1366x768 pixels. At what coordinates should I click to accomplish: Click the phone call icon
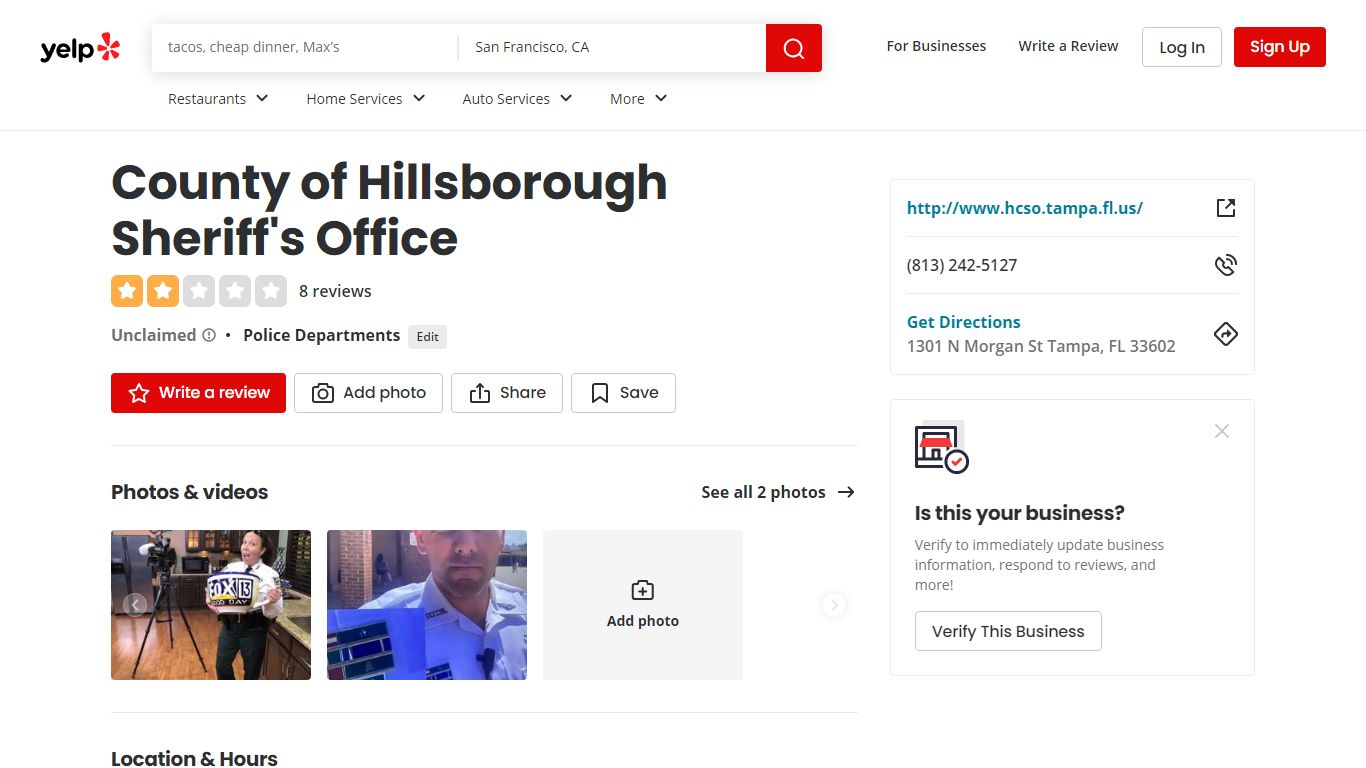(x=1225, y=265)
